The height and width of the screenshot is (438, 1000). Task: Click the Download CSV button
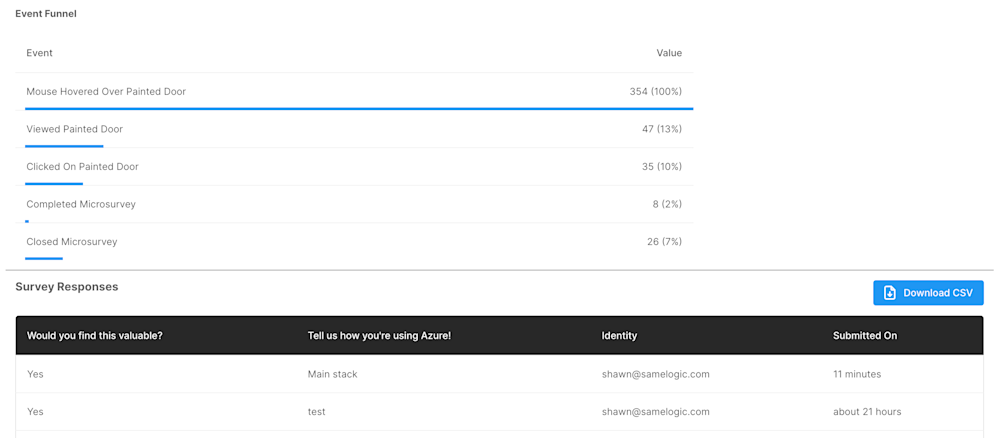point(928,293)
